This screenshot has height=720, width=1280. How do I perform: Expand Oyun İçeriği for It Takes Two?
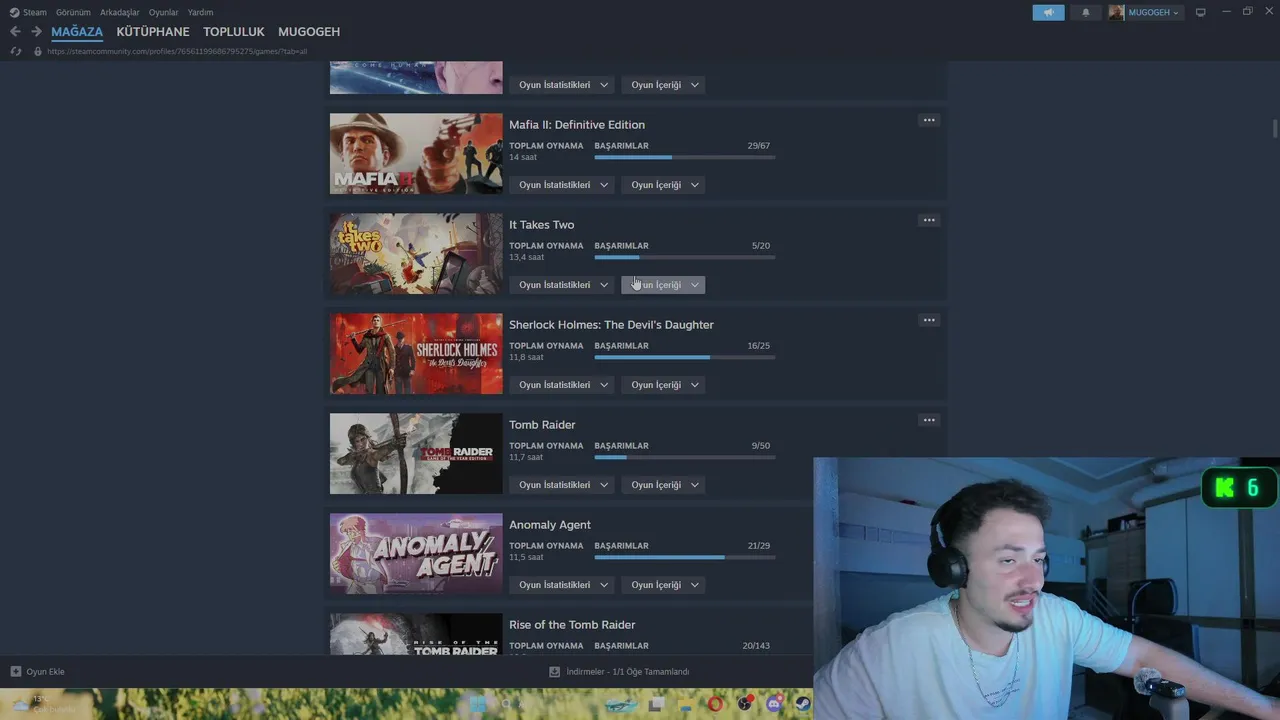pyautogui.click(x=663, y=285)
